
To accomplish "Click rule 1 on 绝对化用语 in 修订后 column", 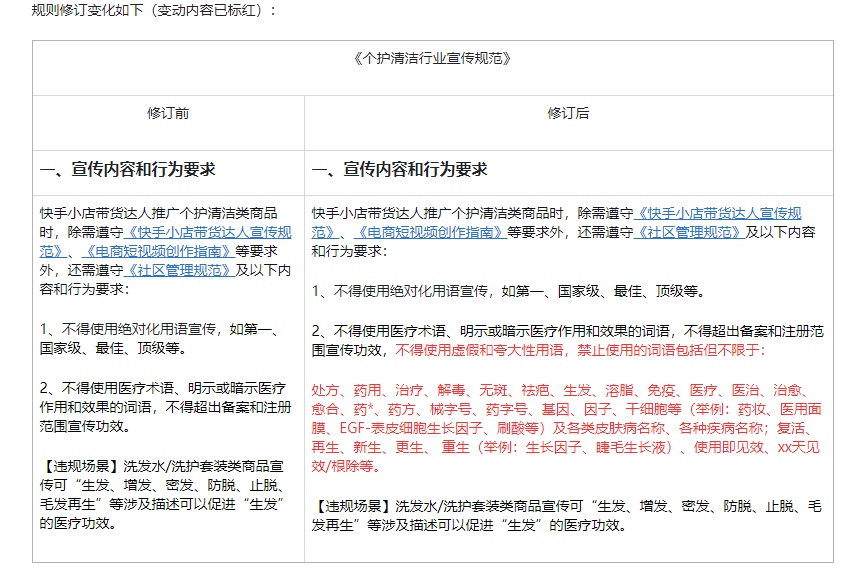I will (x=507, y=291).
